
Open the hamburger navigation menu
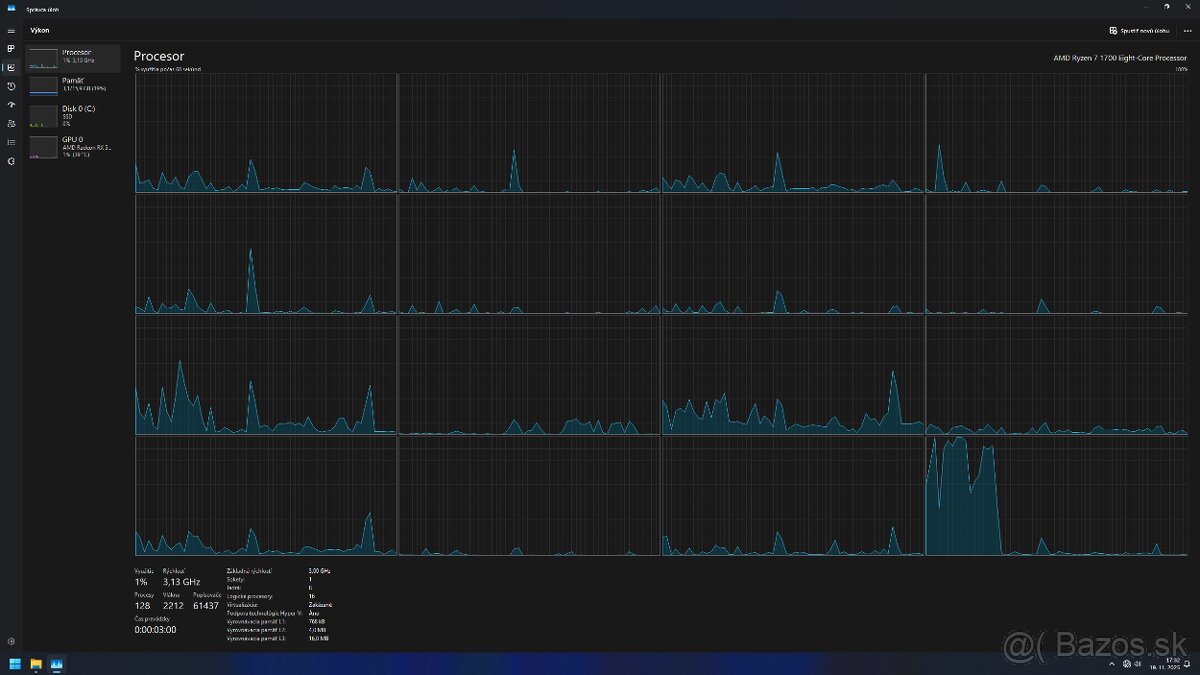11,31
